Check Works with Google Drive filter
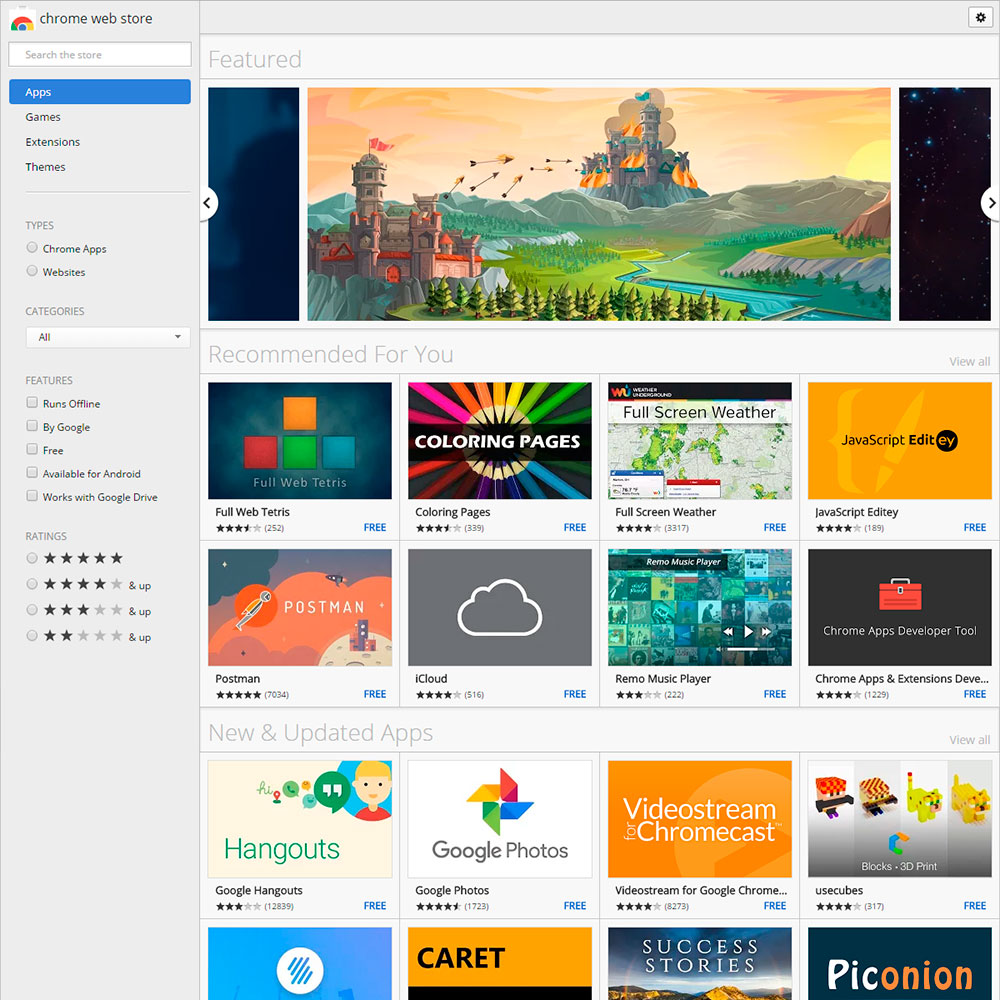 click(x=32, y=496)
